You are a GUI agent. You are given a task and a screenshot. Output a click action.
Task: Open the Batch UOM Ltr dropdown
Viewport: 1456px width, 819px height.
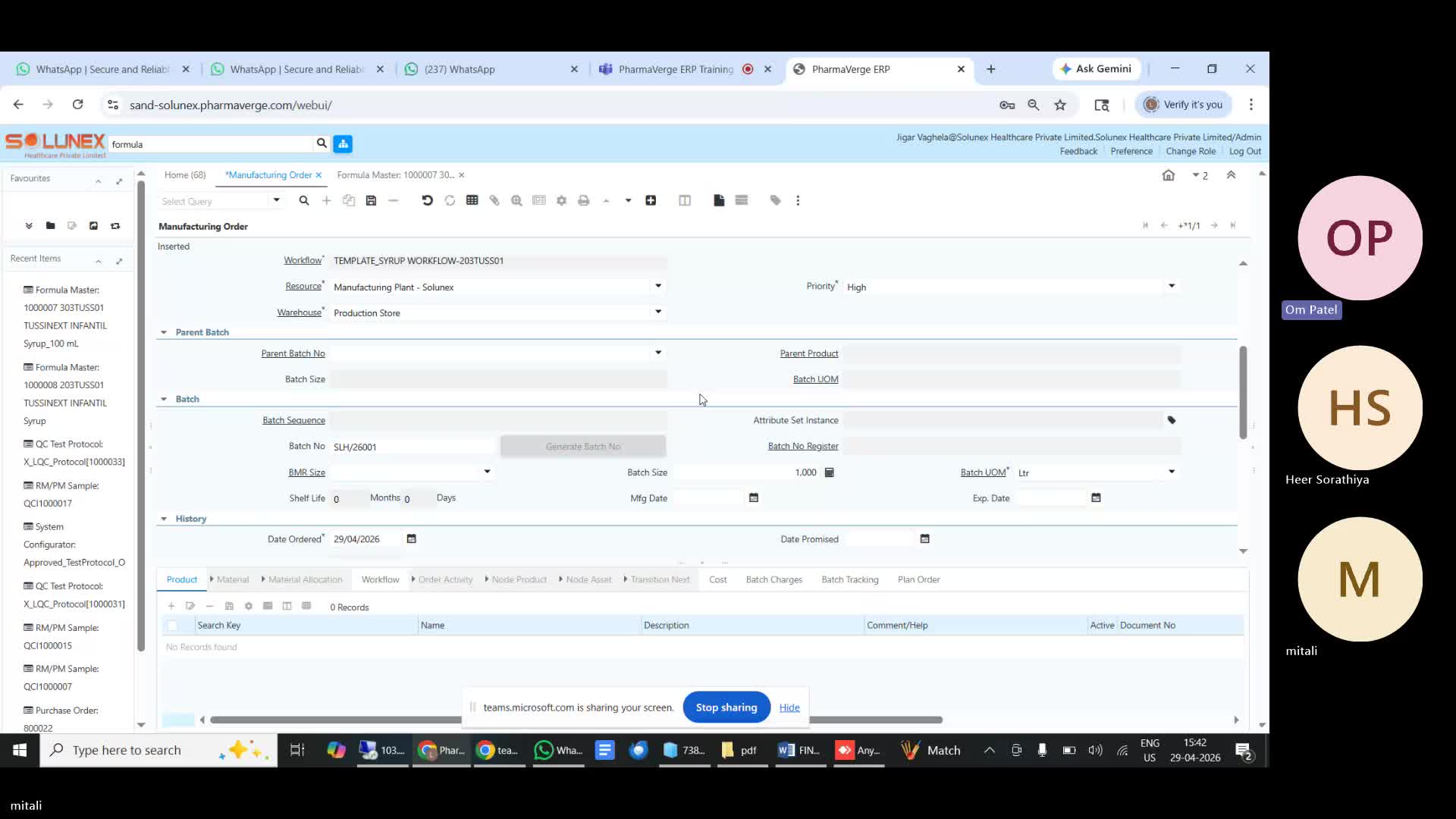(x=1172, y=472)
